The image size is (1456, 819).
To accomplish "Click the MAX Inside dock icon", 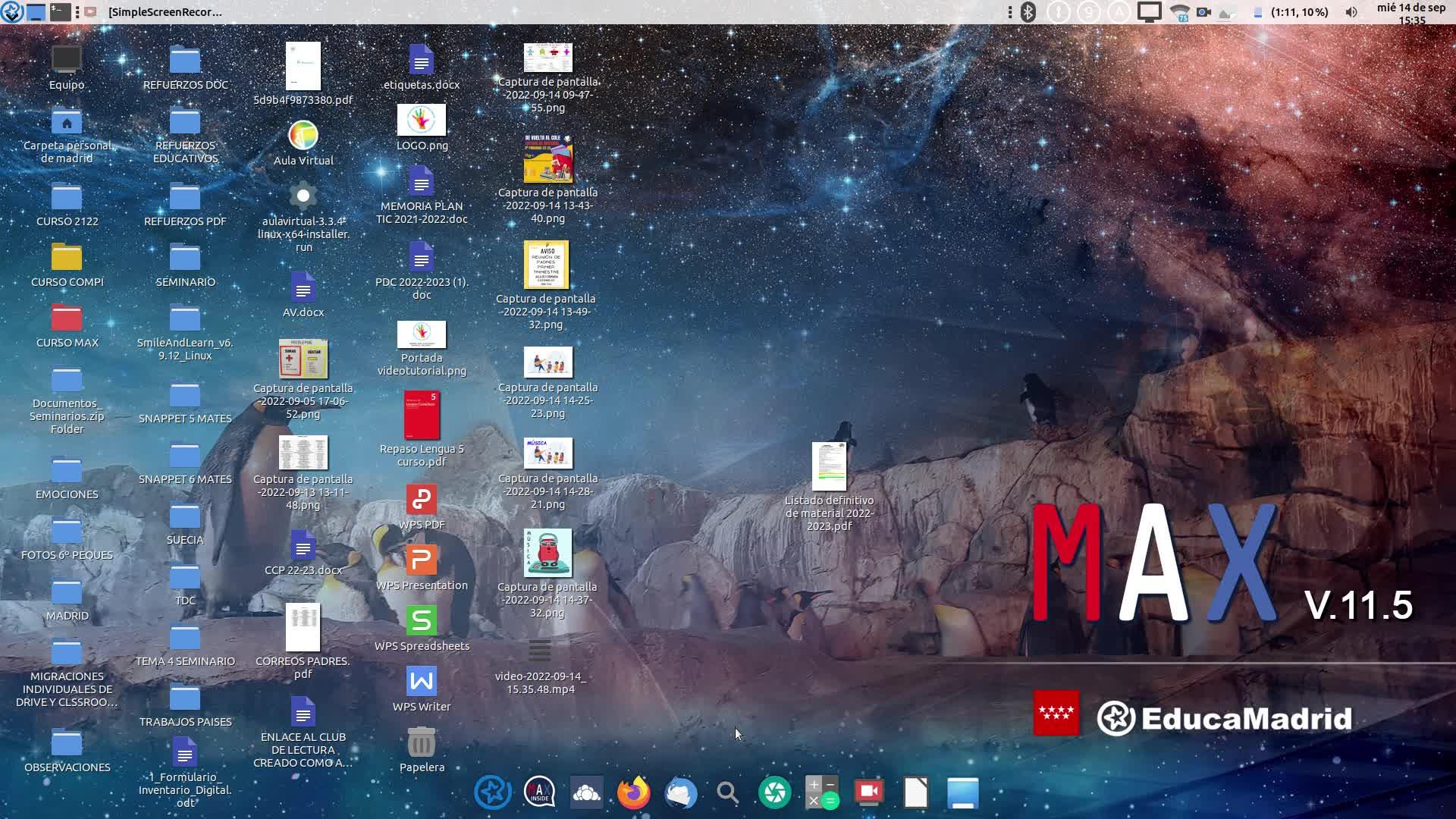I will 539,793.
